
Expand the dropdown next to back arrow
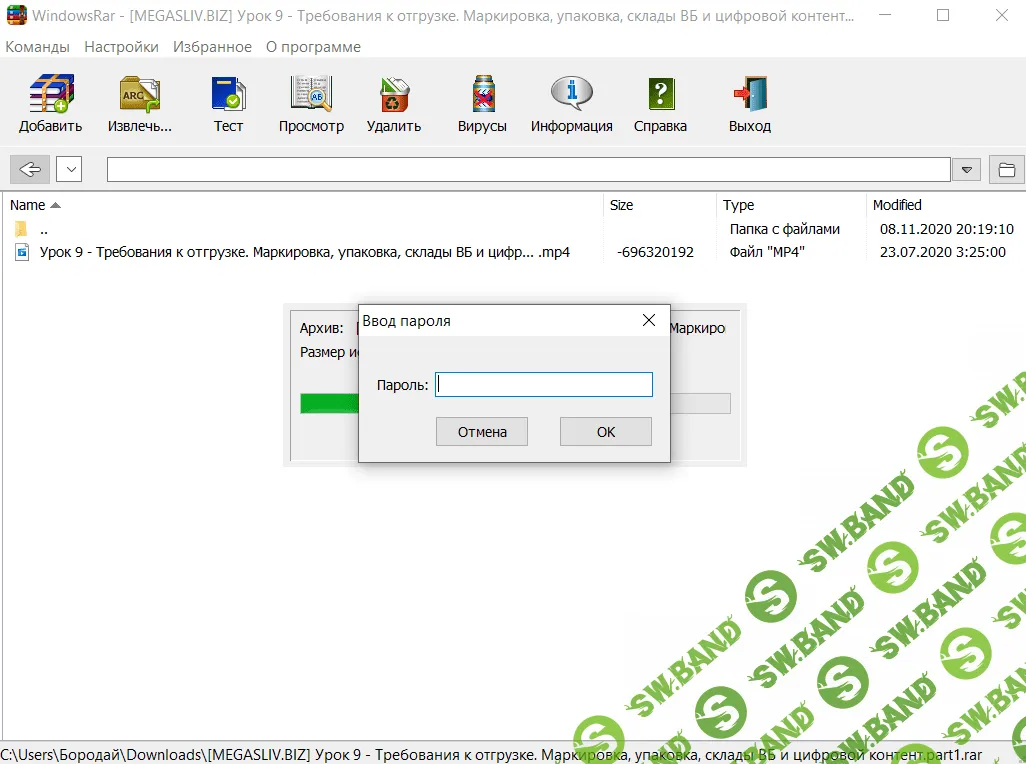tap(69, 170)
